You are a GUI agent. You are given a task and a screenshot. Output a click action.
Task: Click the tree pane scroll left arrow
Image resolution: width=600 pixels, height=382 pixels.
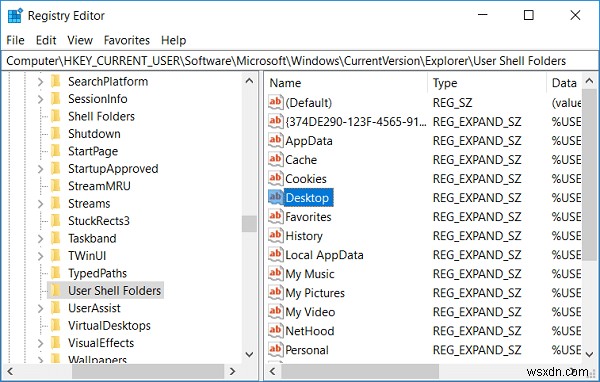pyautogui.click(x=10, y=371)
